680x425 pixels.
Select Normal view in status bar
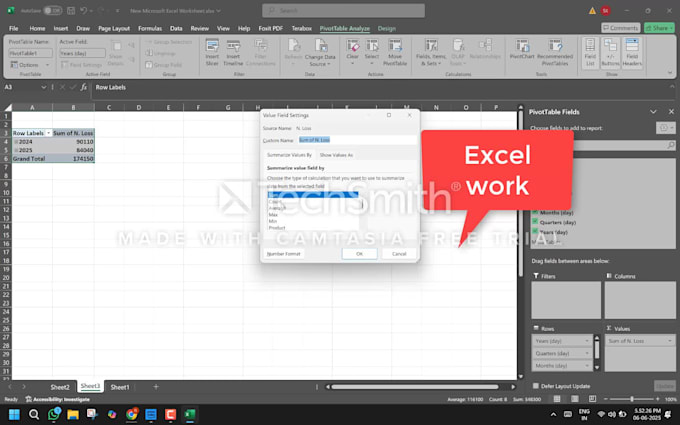[x=557, y=399]
